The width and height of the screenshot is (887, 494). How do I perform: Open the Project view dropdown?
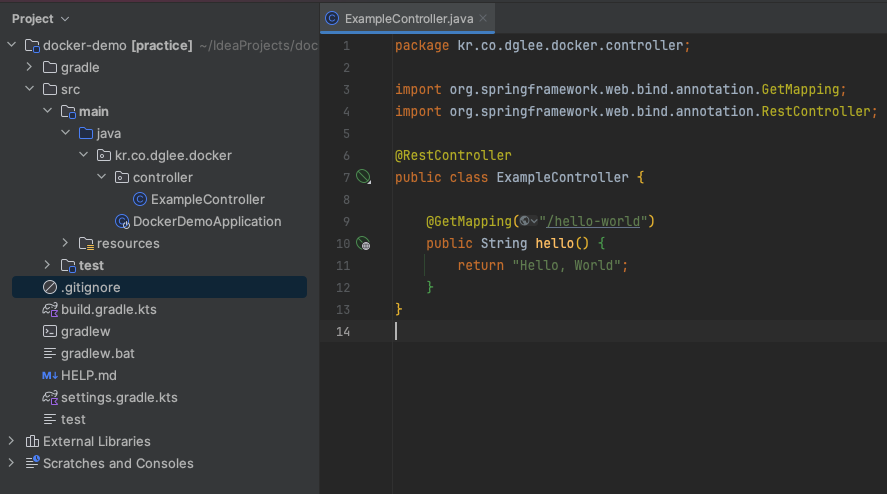tap(40, 19)
